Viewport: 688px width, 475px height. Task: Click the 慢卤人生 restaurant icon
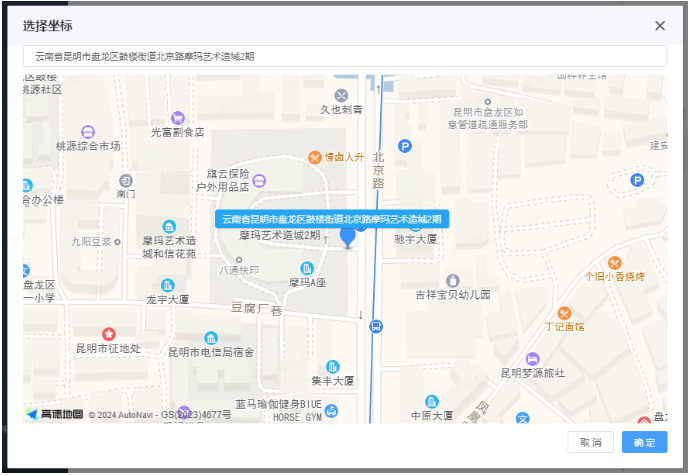coord(314,157)
